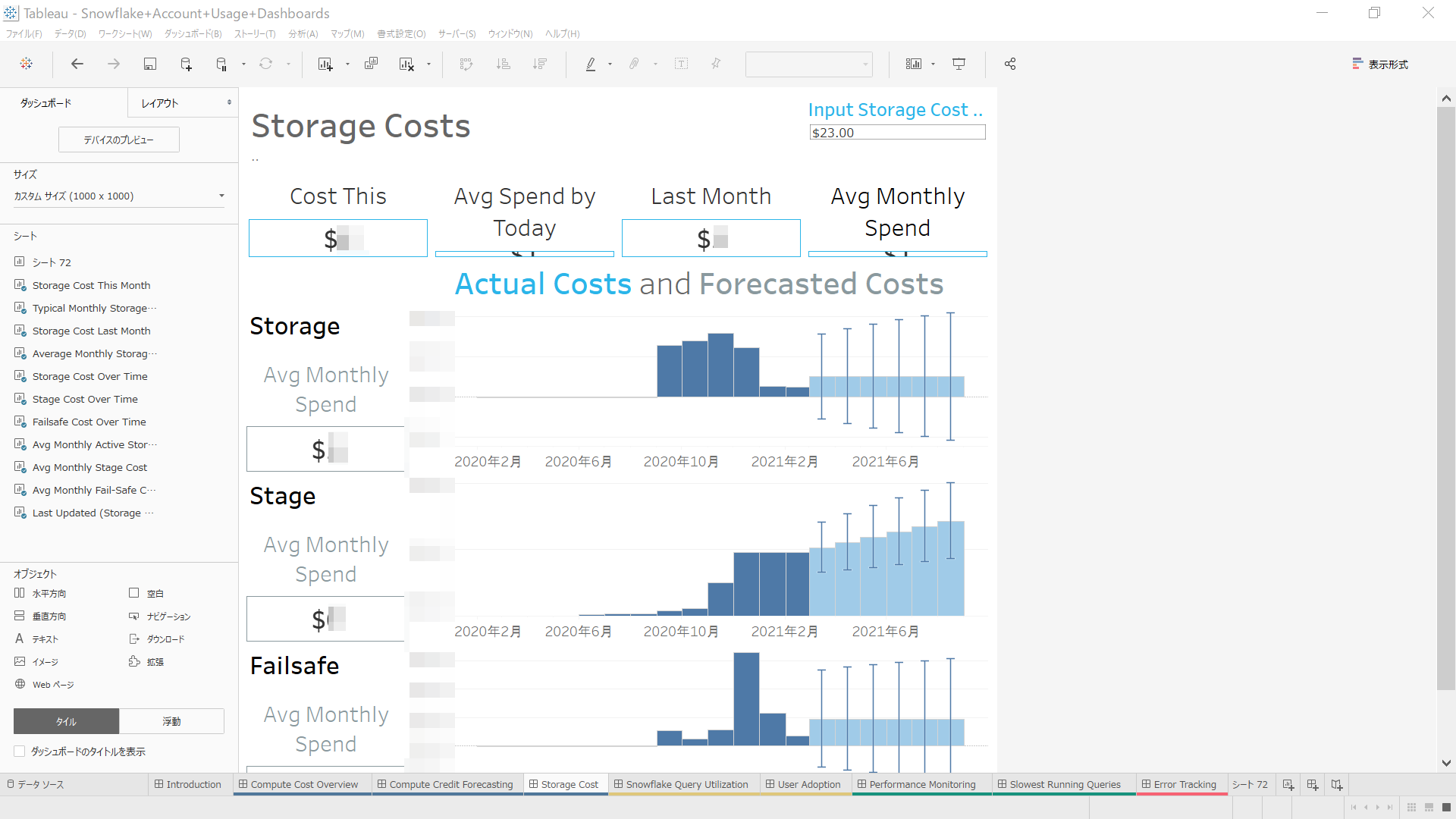Select the Floating (浮動) layout toggle
Image resolution: width=1456 pixels, height=819 pixels.
(x=171, y=721)
